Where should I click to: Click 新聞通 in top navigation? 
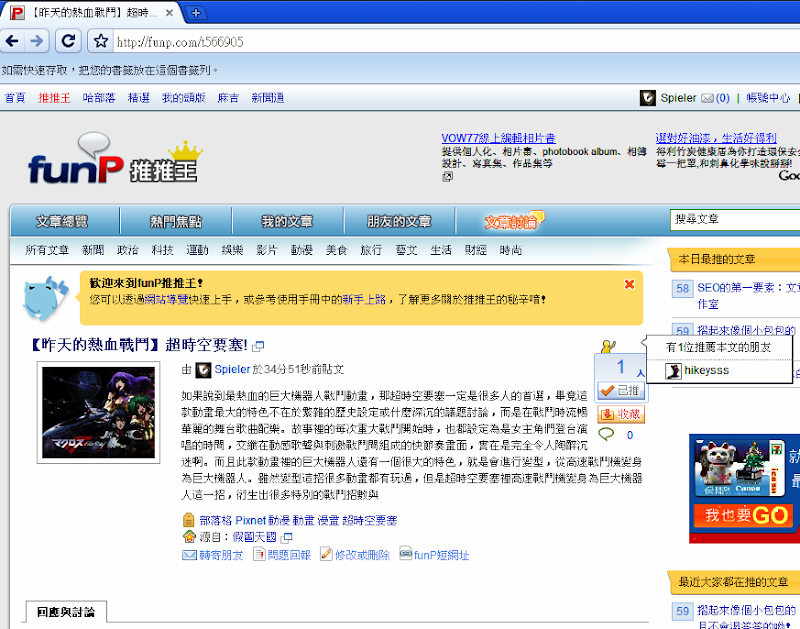pyautogui.click(x=268, y=98)
